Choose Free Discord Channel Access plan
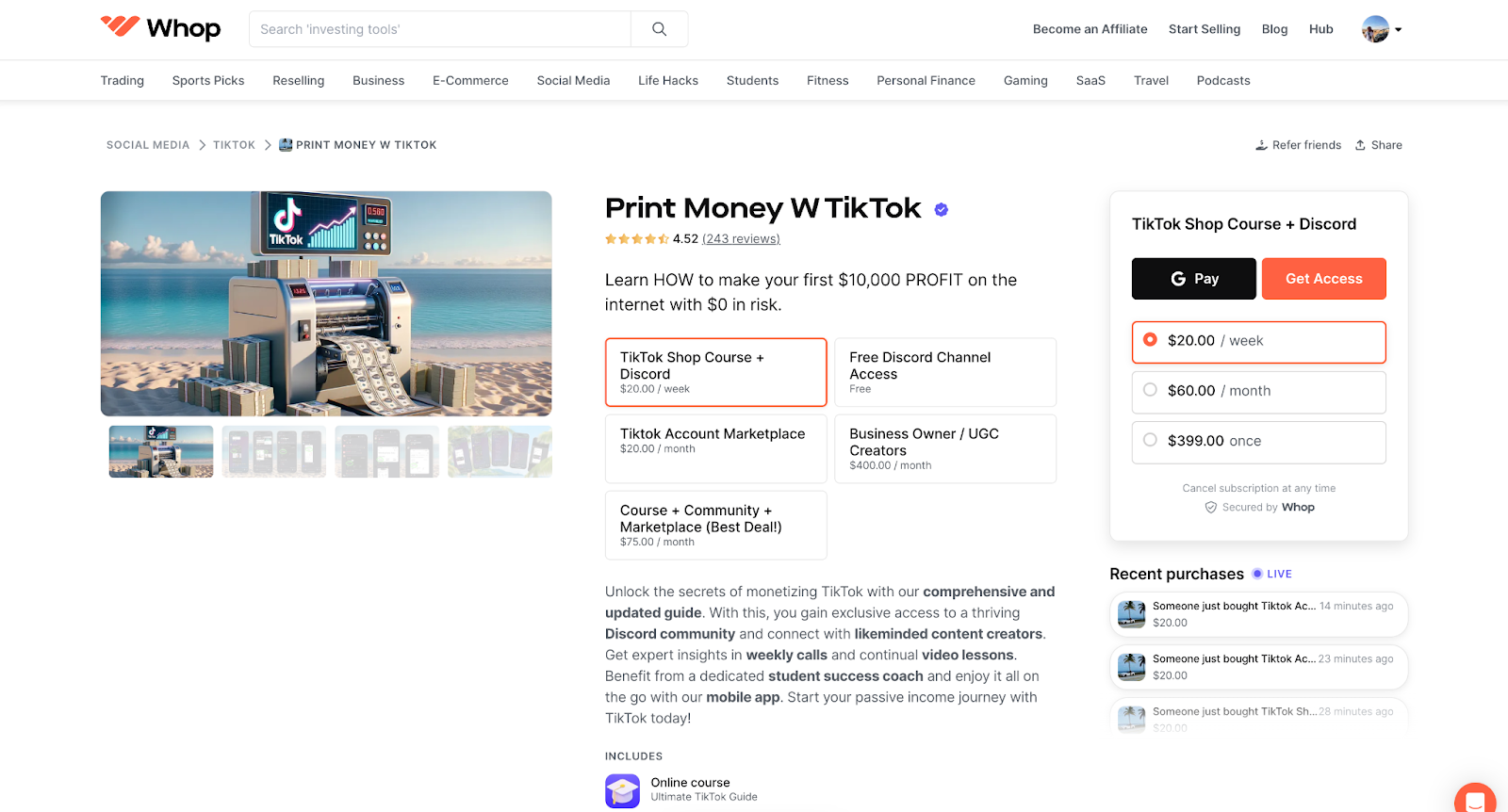The image size is (1508, 812). click(945, 372)
